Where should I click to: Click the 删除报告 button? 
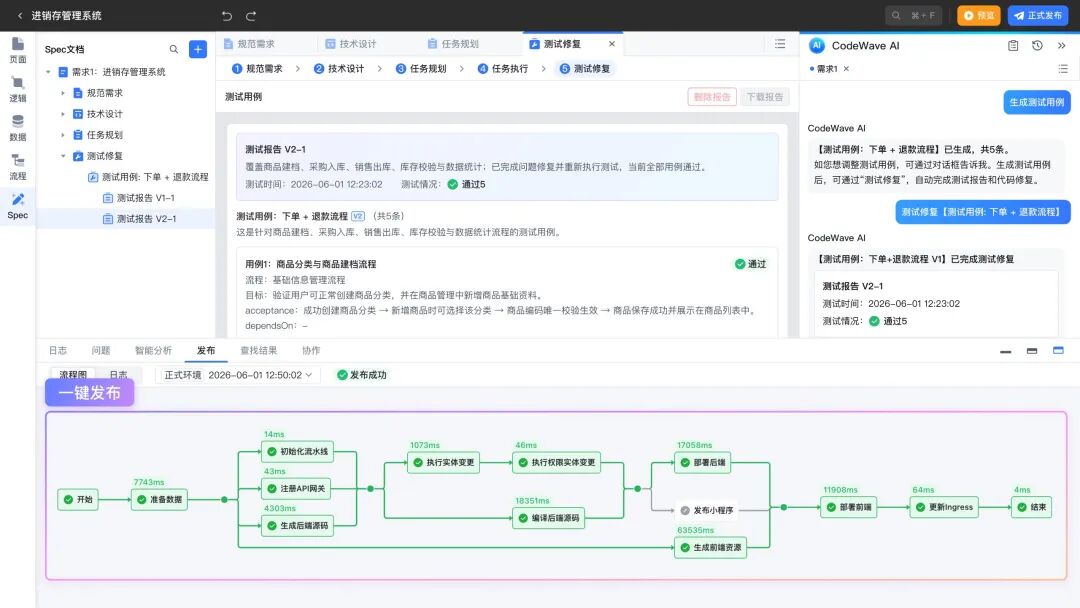click(712, 97)
